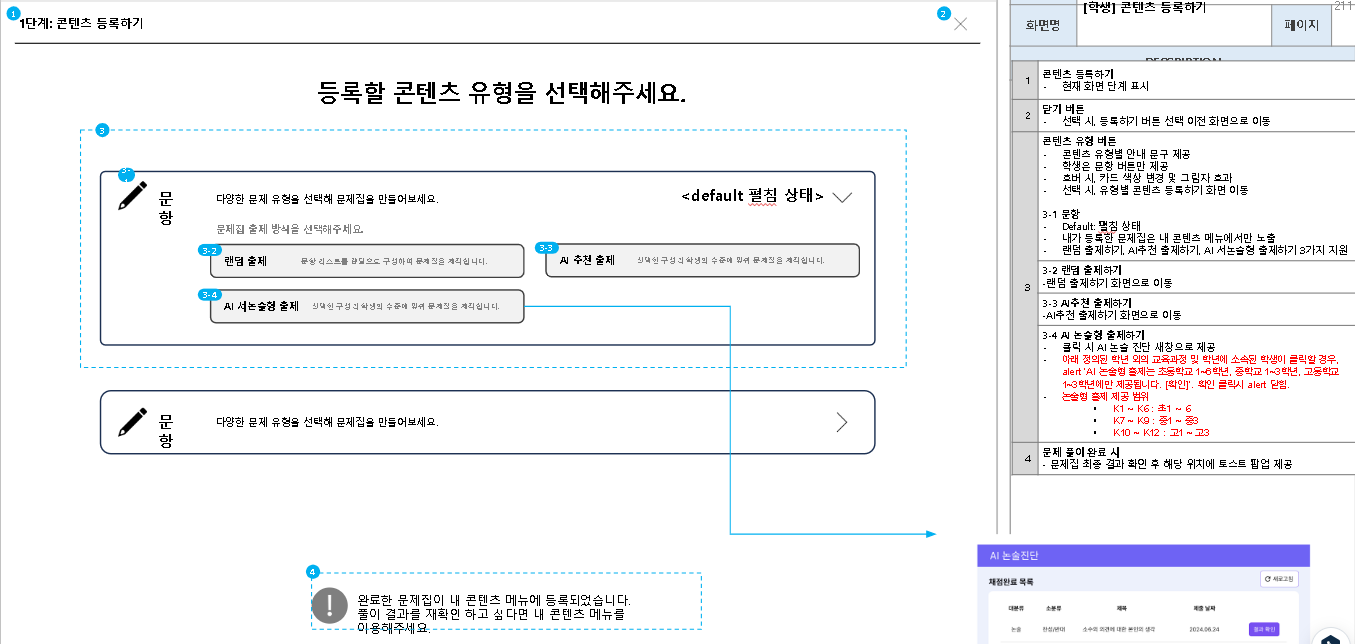Click the 3-2 badge on 랜덤 출제
The width and height of the screenshot is (1355, 644).
click(210, 250)
